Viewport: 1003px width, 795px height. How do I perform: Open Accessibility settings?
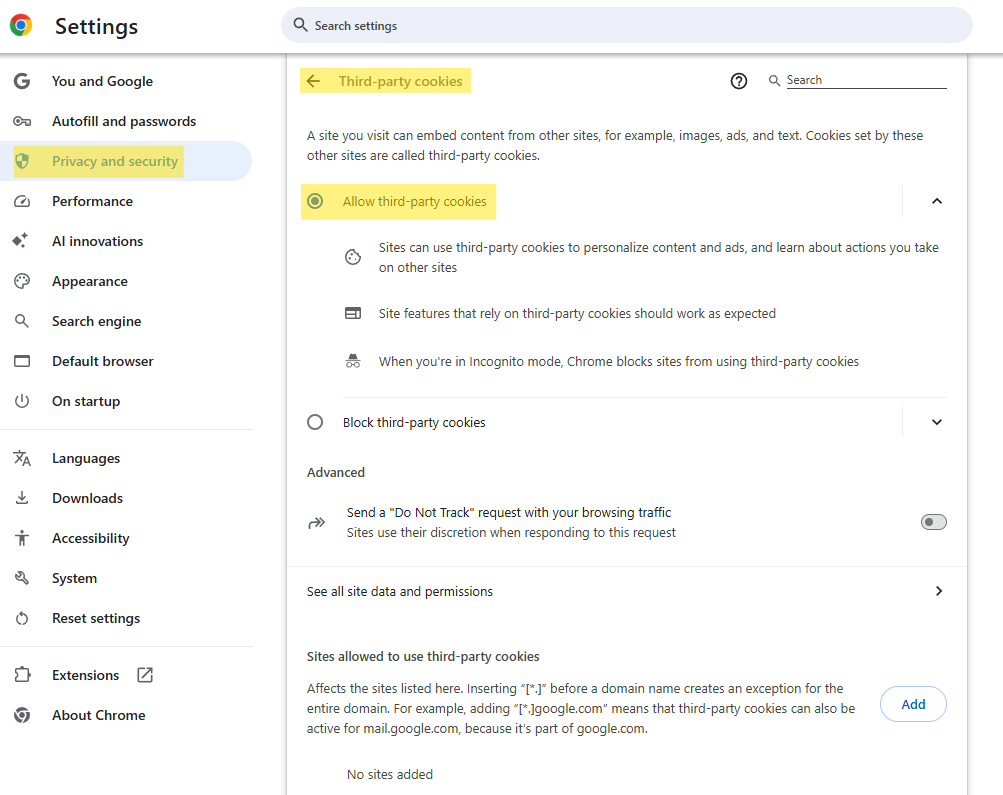point(91,538)
